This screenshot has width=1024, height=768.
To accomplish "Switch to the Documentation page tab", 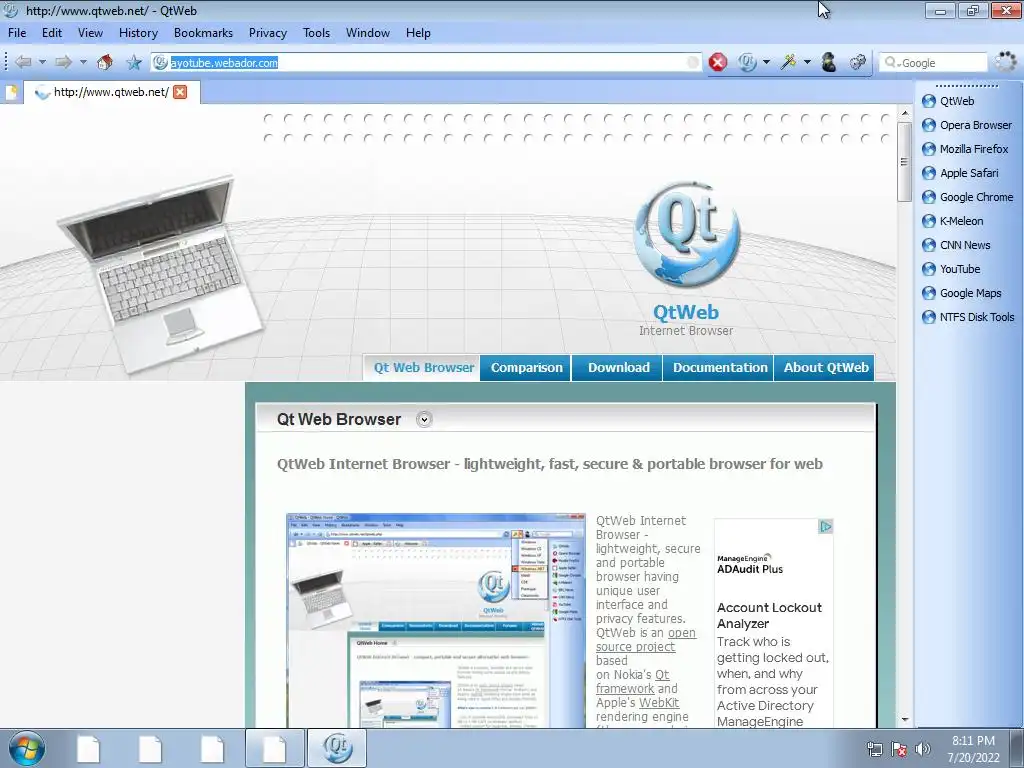I will coord(720,368).
